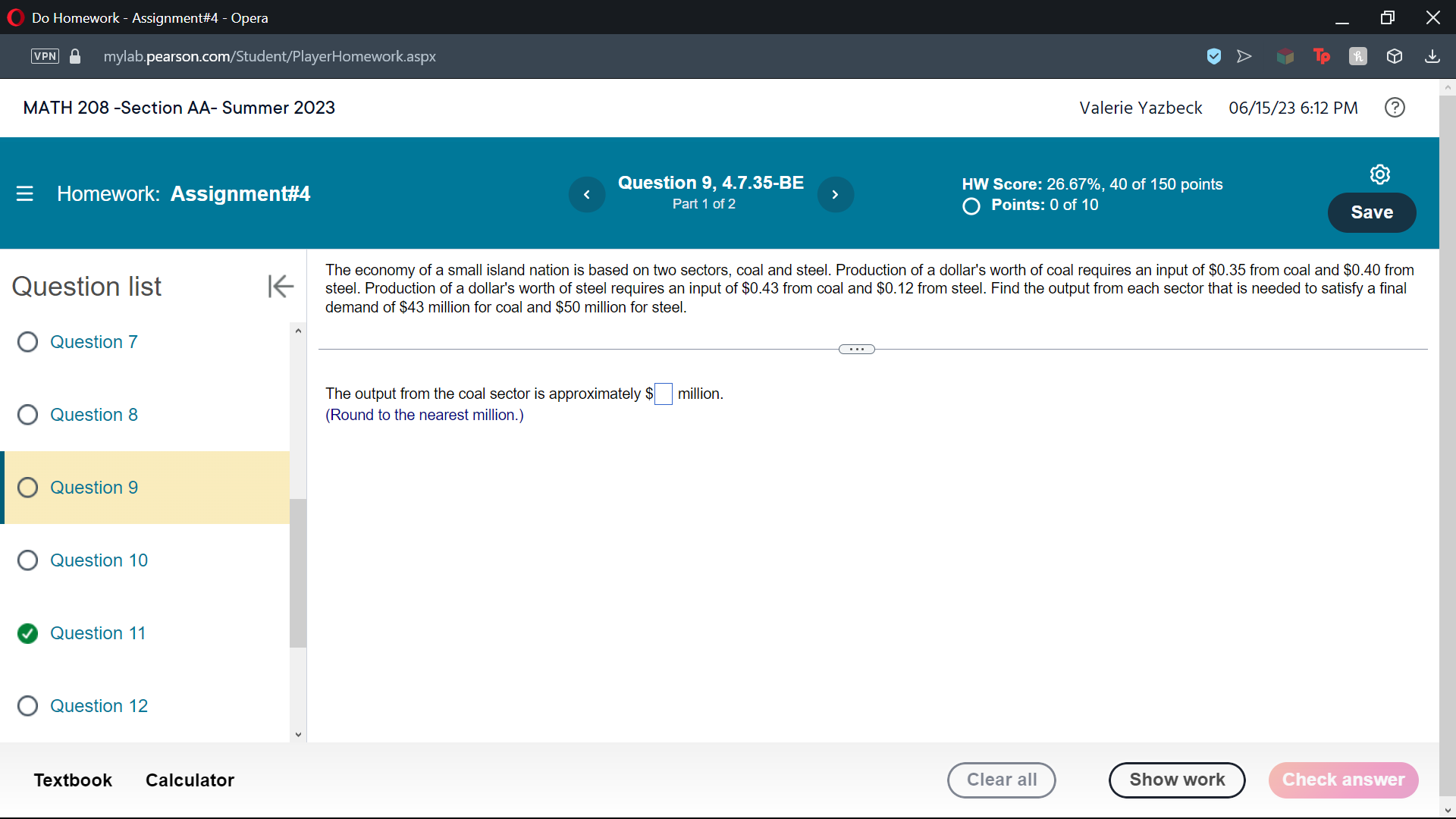Click the coal output answer box
The image size is (1456, 819).
[x=663, y=394]
